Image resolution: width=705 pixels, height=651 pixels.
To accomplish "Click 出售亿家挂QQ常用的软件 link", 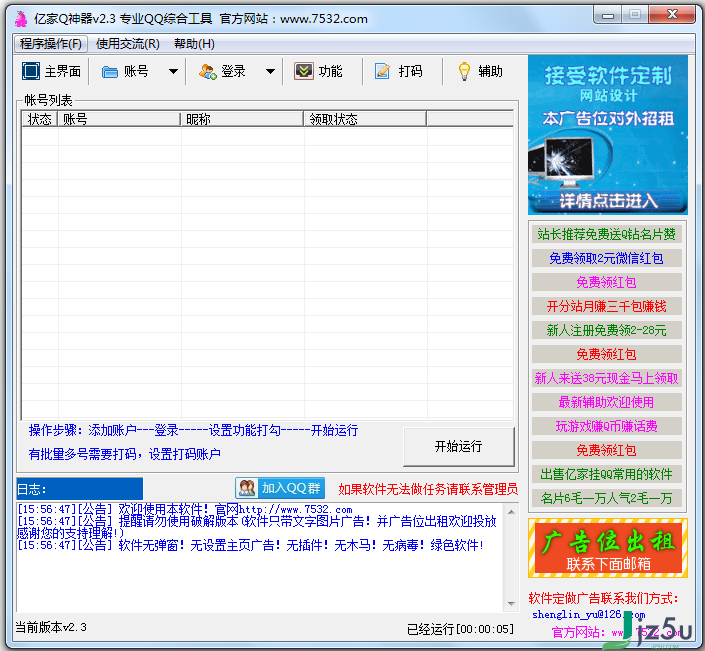I will tap(607, 474).
